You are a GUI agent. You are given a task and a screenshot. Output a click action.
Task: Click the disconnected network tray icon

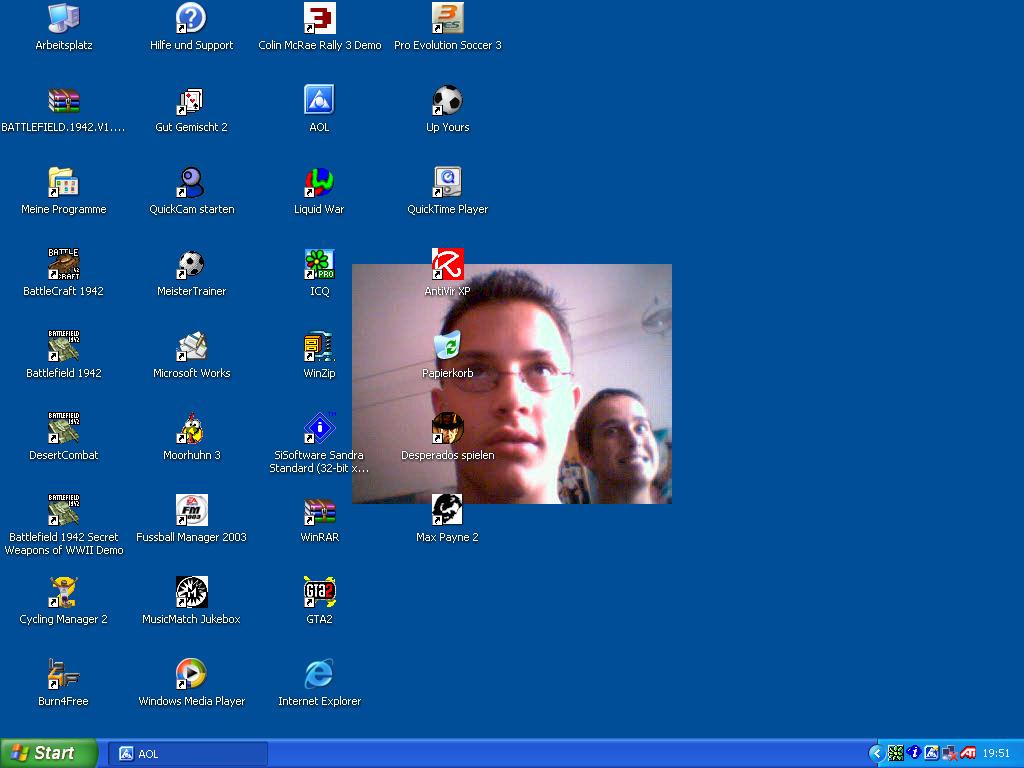(x=950, y=754)
